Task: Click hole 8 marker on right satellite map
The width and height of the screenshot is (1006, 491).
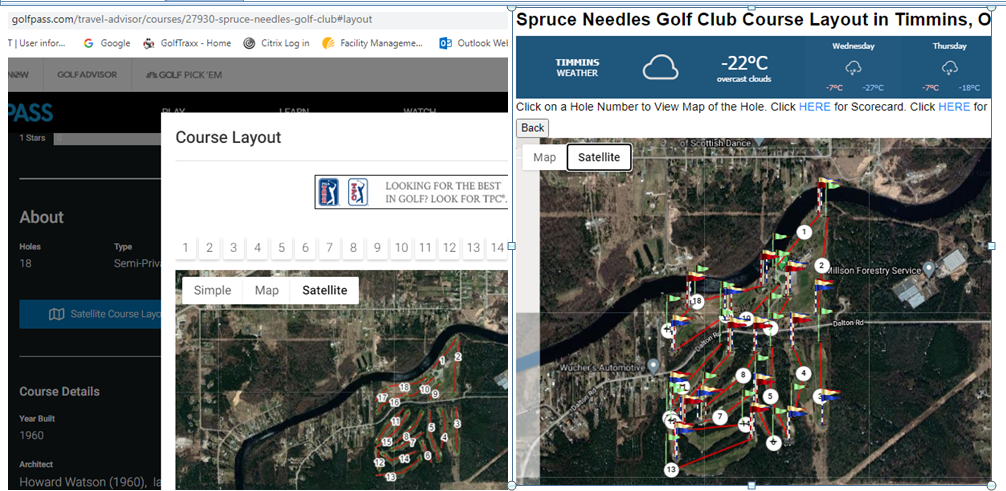Action: click(743, 375)
